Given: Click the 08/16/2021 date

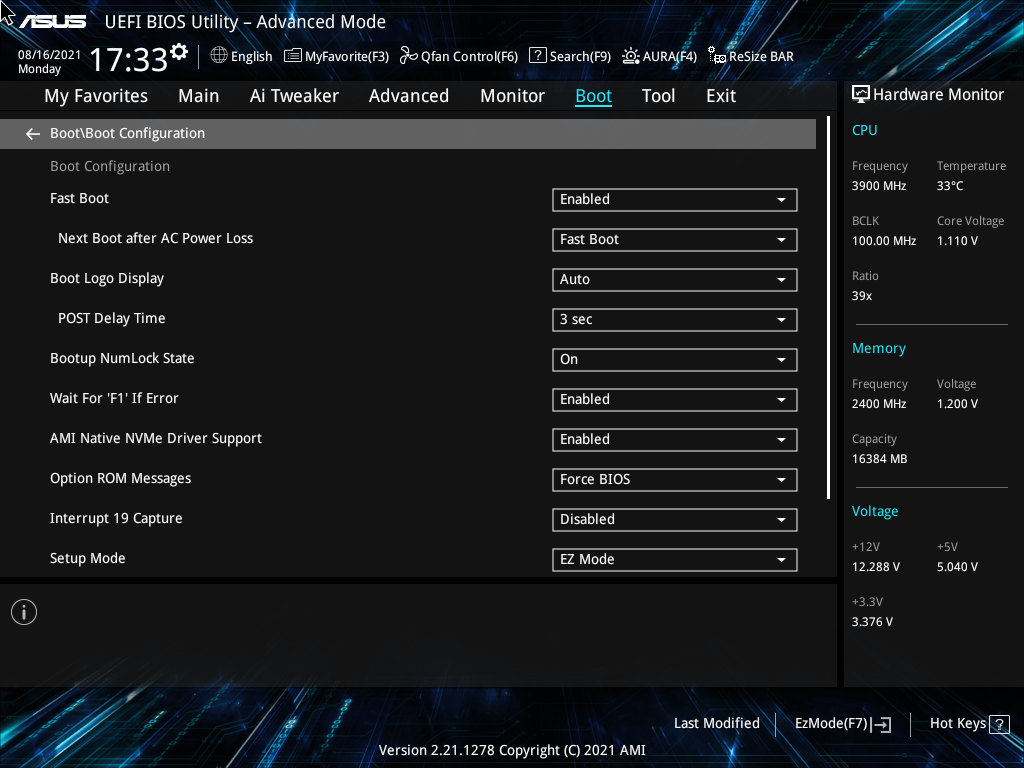Looking at the screenshot, I should pos(49,55).
